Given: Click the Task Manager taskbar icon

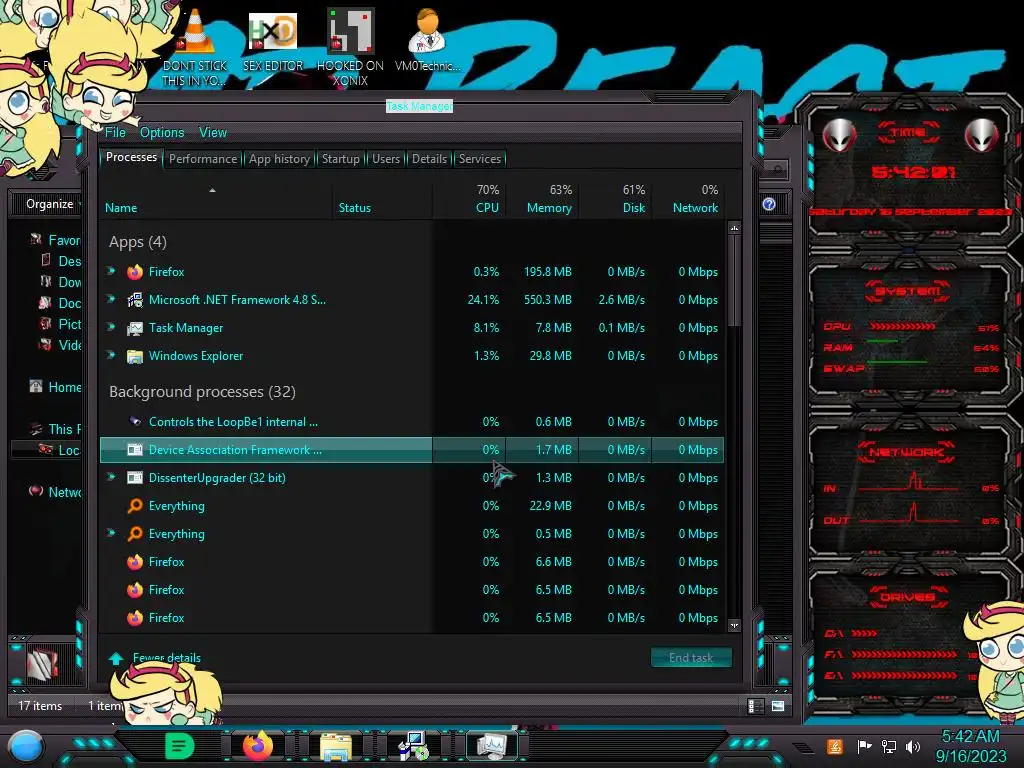Looking at the screenshot, I should pyautogui.click(x=491, y=746).
